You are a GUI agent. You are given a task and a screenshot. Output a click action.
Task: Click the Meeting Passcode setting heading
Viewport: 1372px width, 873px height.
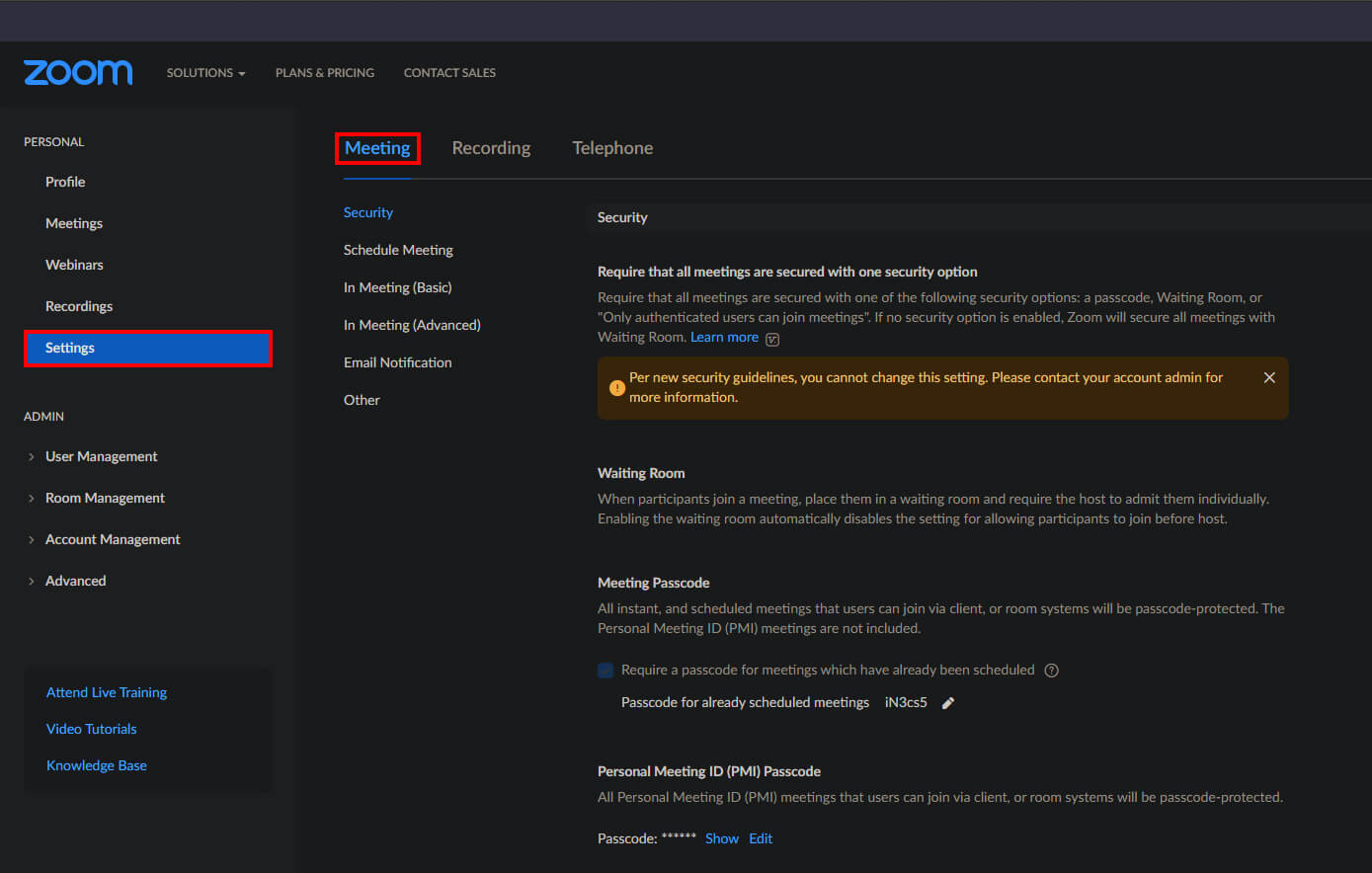(x=654, y=583)
